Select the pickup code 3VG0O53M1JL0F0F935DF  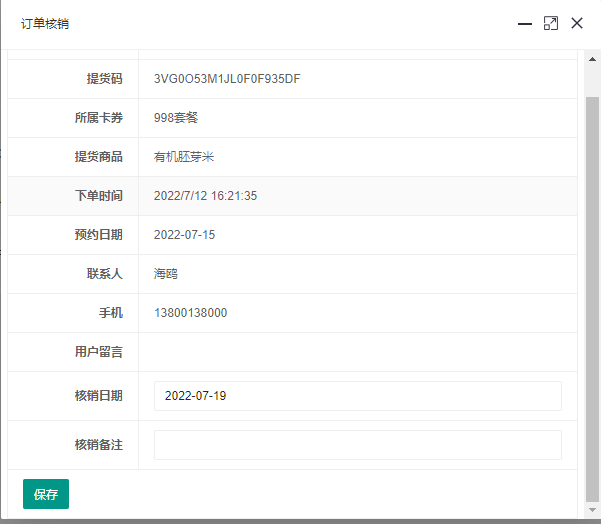pyautogui.click(x=227, y=79)
